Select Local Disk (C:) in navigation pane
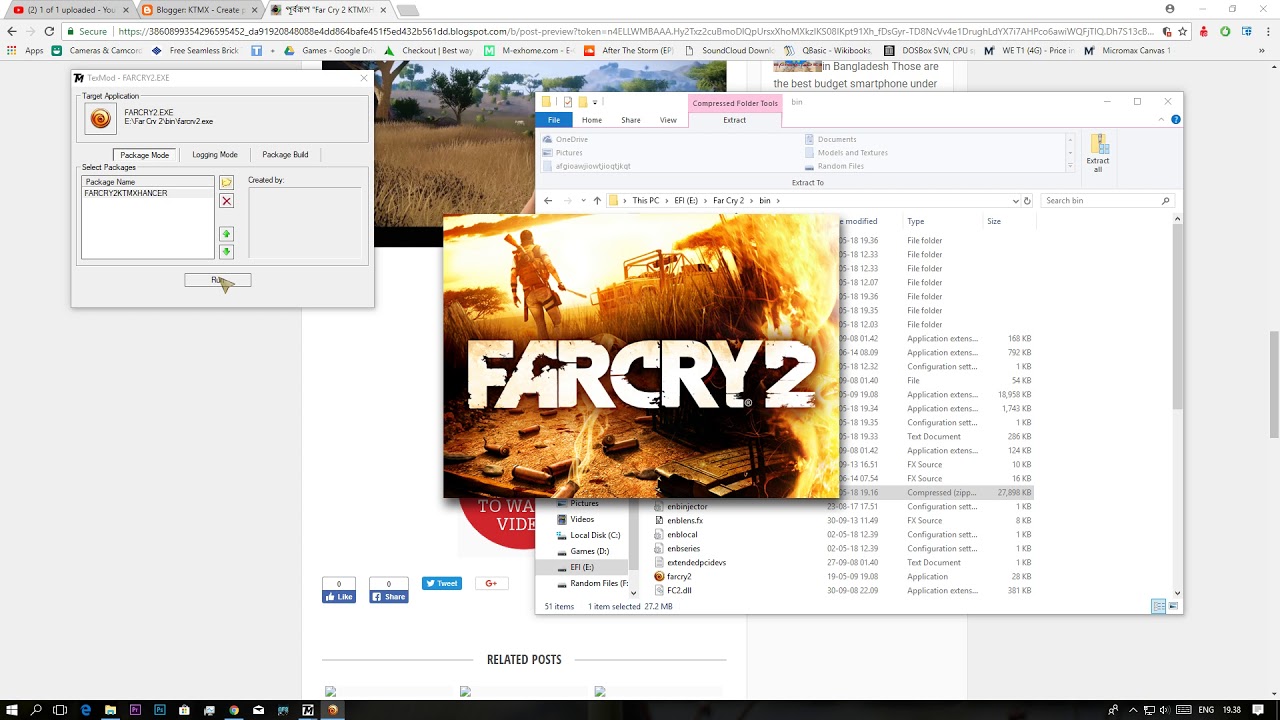 click(x=594, y=535)
